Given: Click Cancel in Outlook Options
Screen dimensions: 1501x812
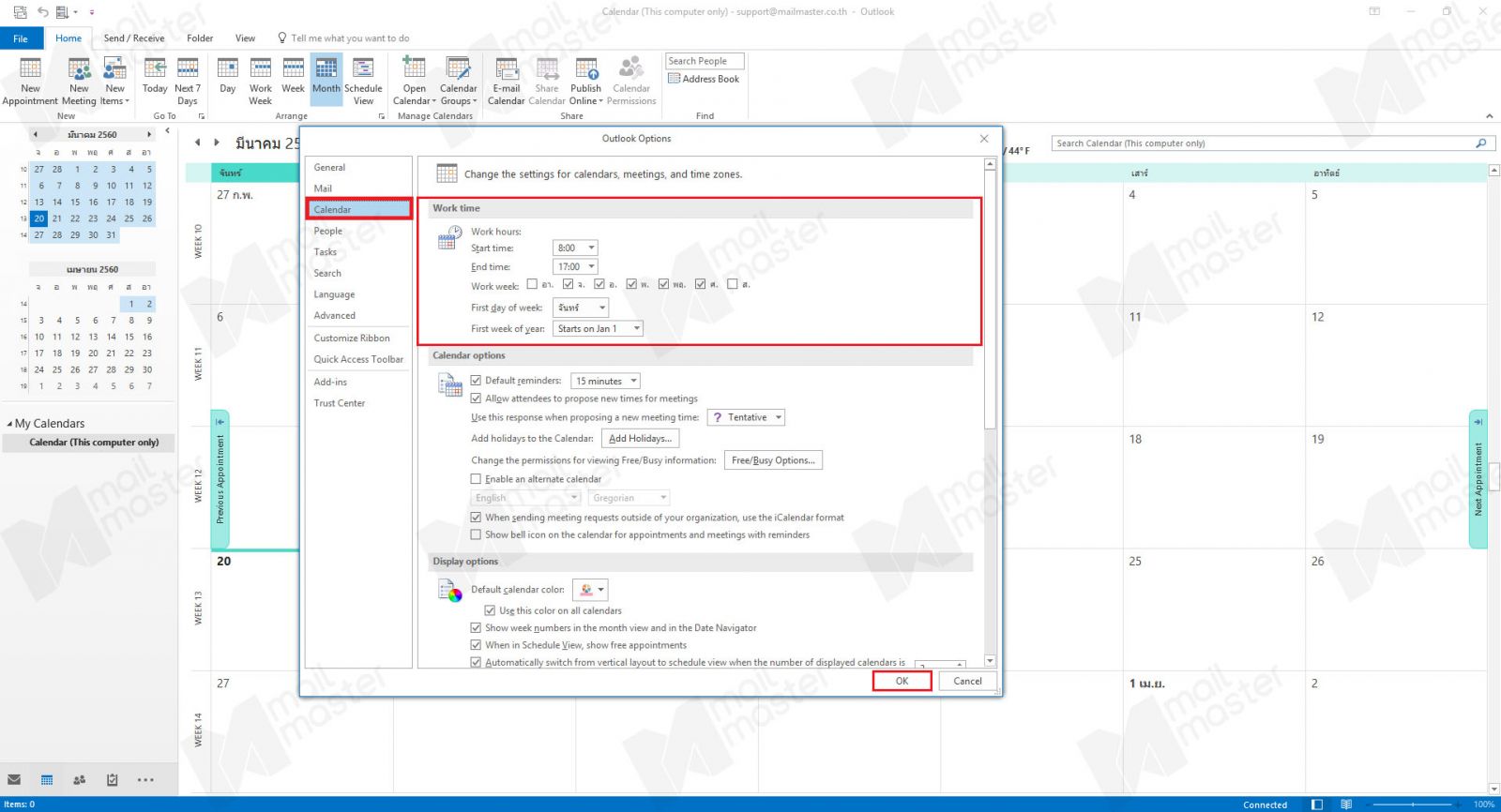Looking at the screenshot, I should pyautogui.click(x=967, y=682).
